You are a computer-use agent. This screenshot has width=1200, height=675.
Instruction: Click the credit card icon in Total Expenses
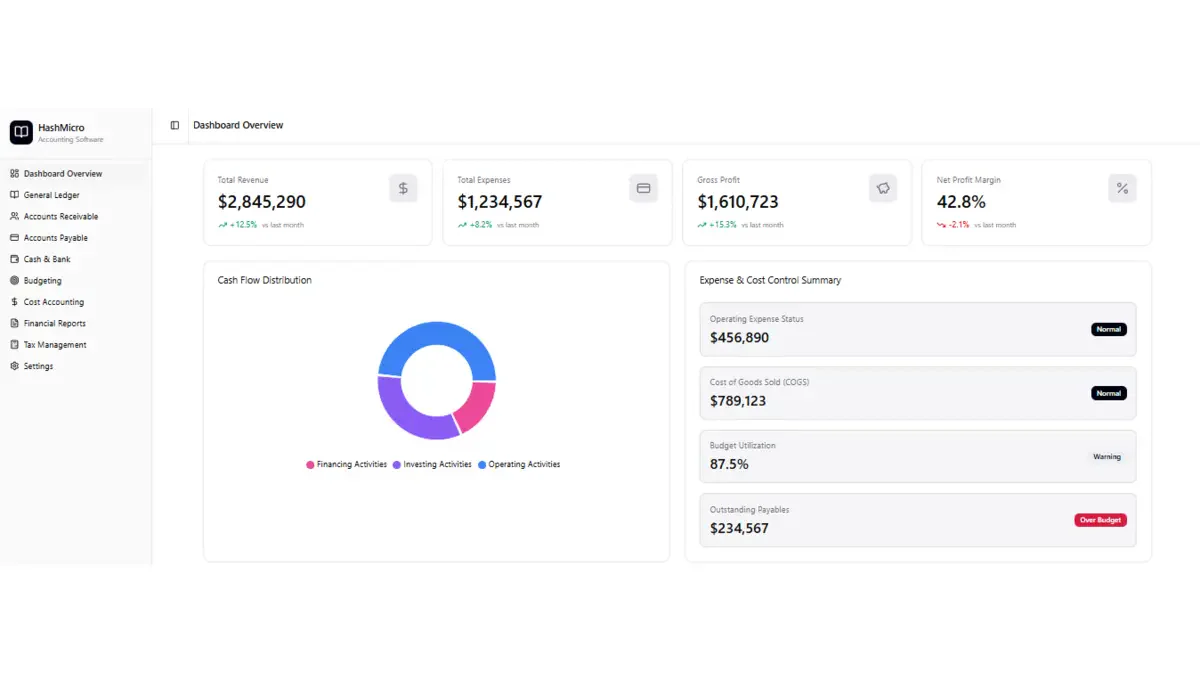(643, 188)
